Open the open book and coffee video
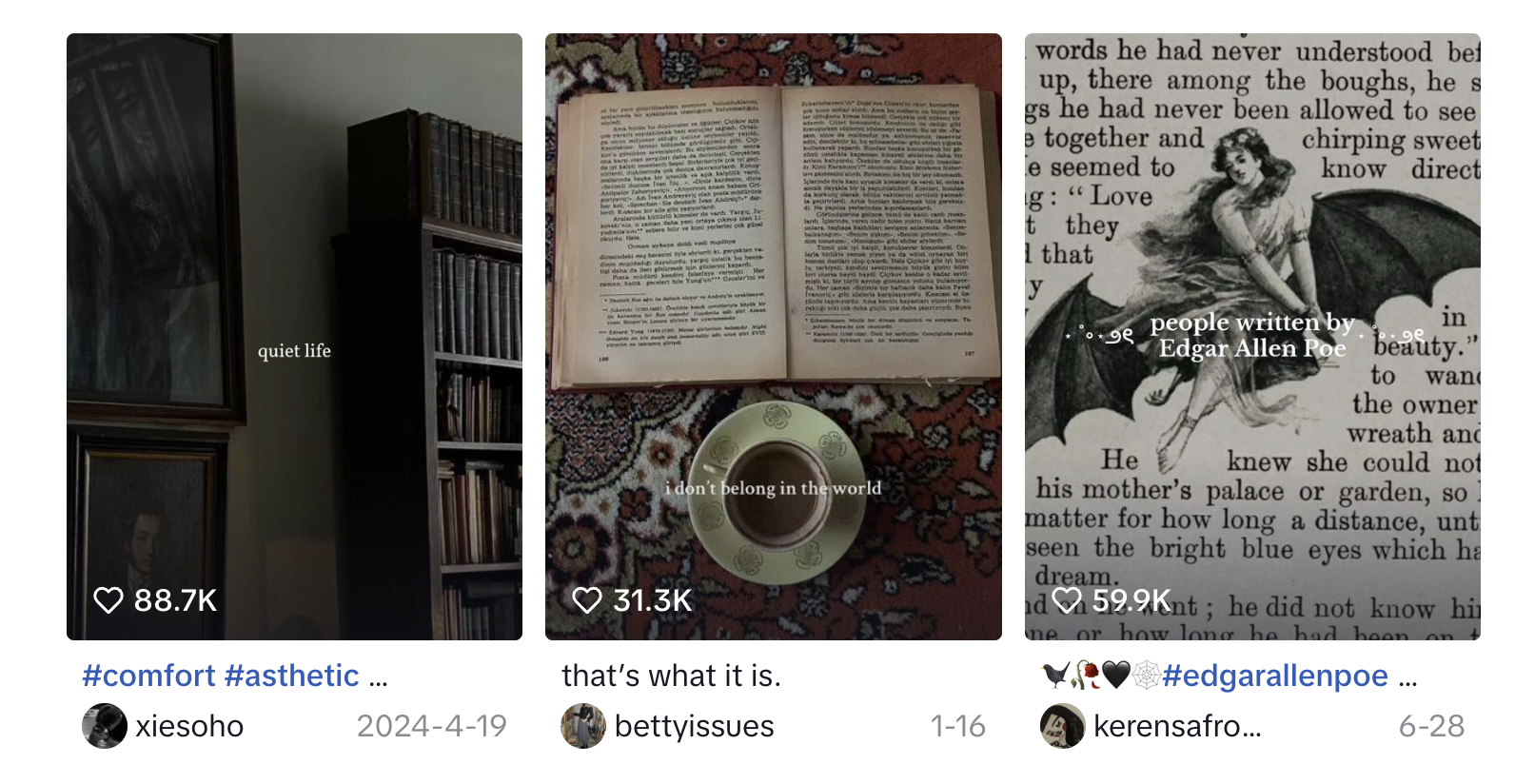Screen dimensions: 1515x784 coord(774,337)
